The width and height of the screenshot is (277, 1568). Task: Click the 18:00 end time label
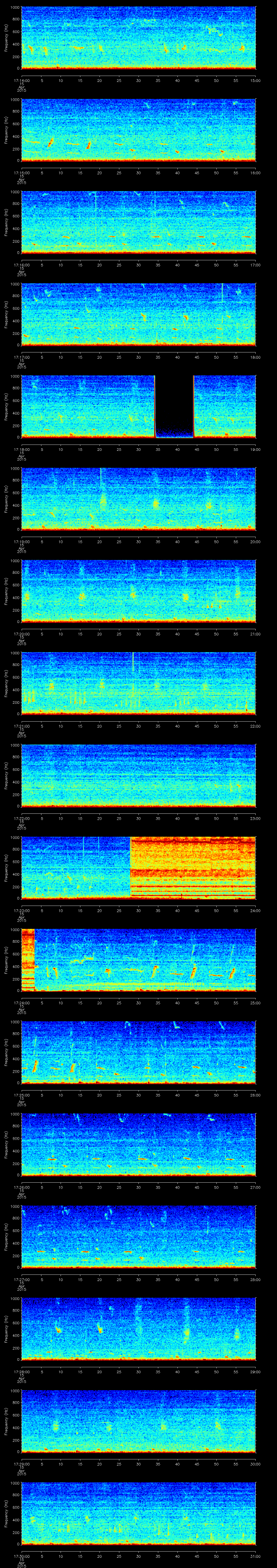tap(255, 357)
